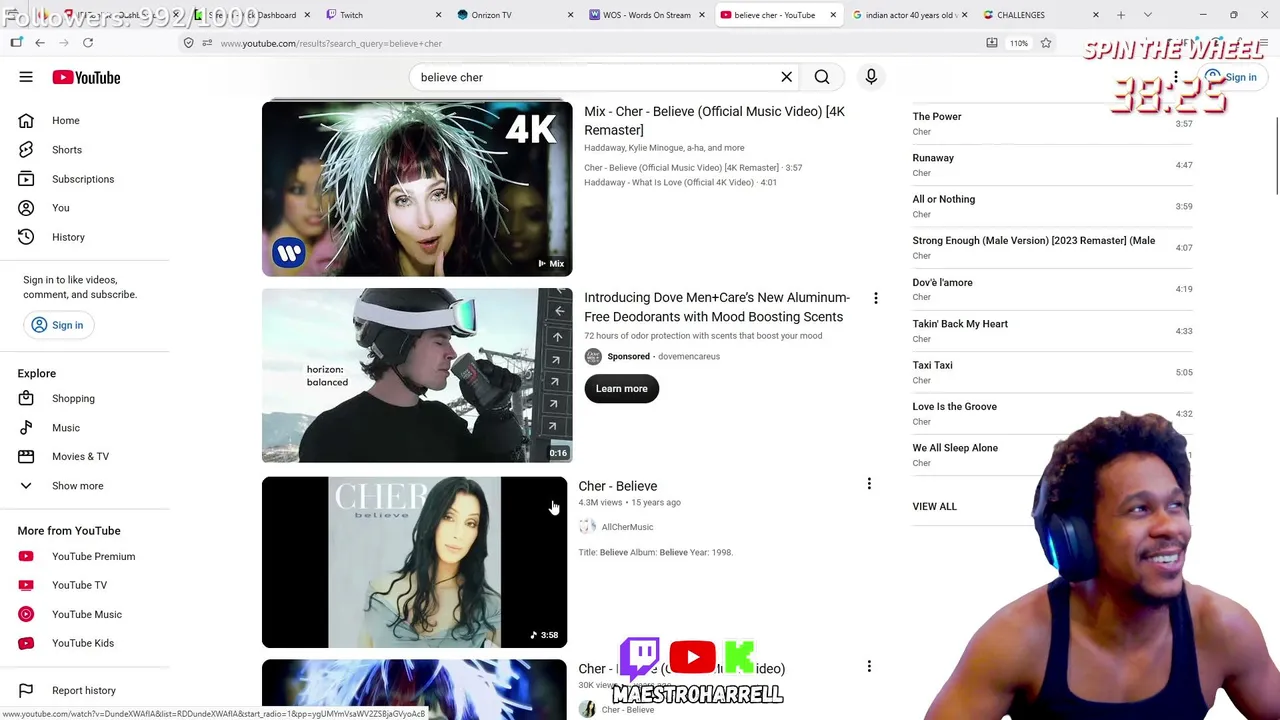The width and height of the screenshot is (1280, 720).
Task: Switch to the CHALLENGES tab
Action: coord(1040,15)
